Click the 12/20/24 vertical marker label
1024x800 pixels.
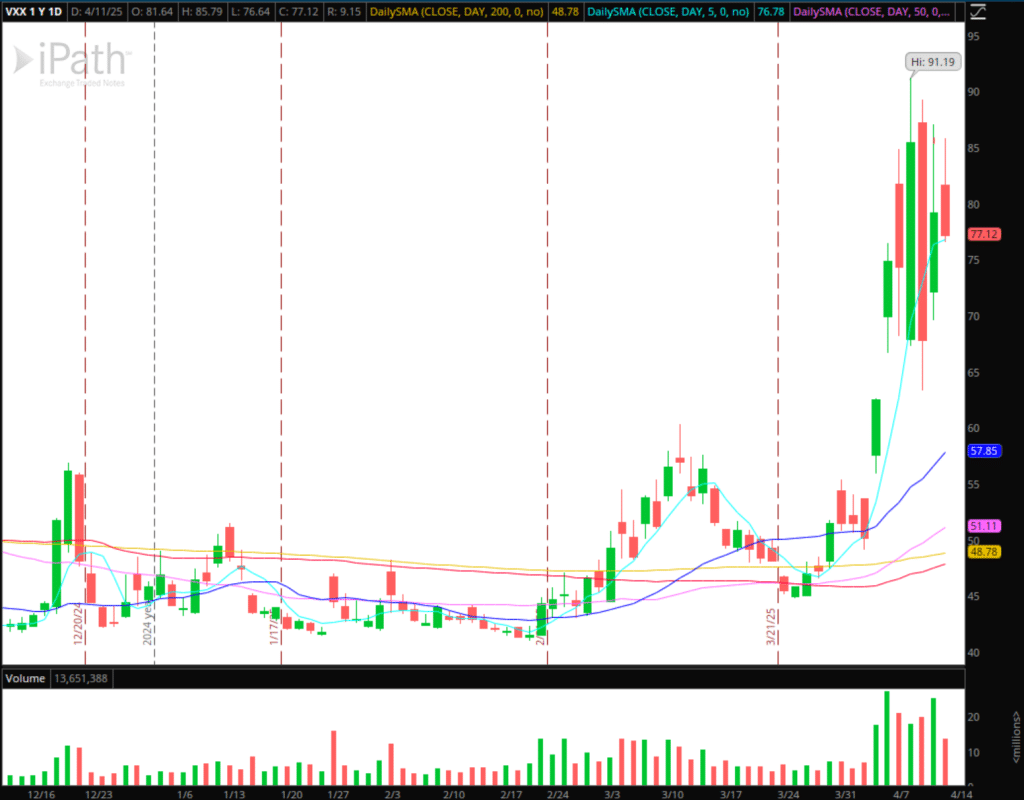[78, 624]
